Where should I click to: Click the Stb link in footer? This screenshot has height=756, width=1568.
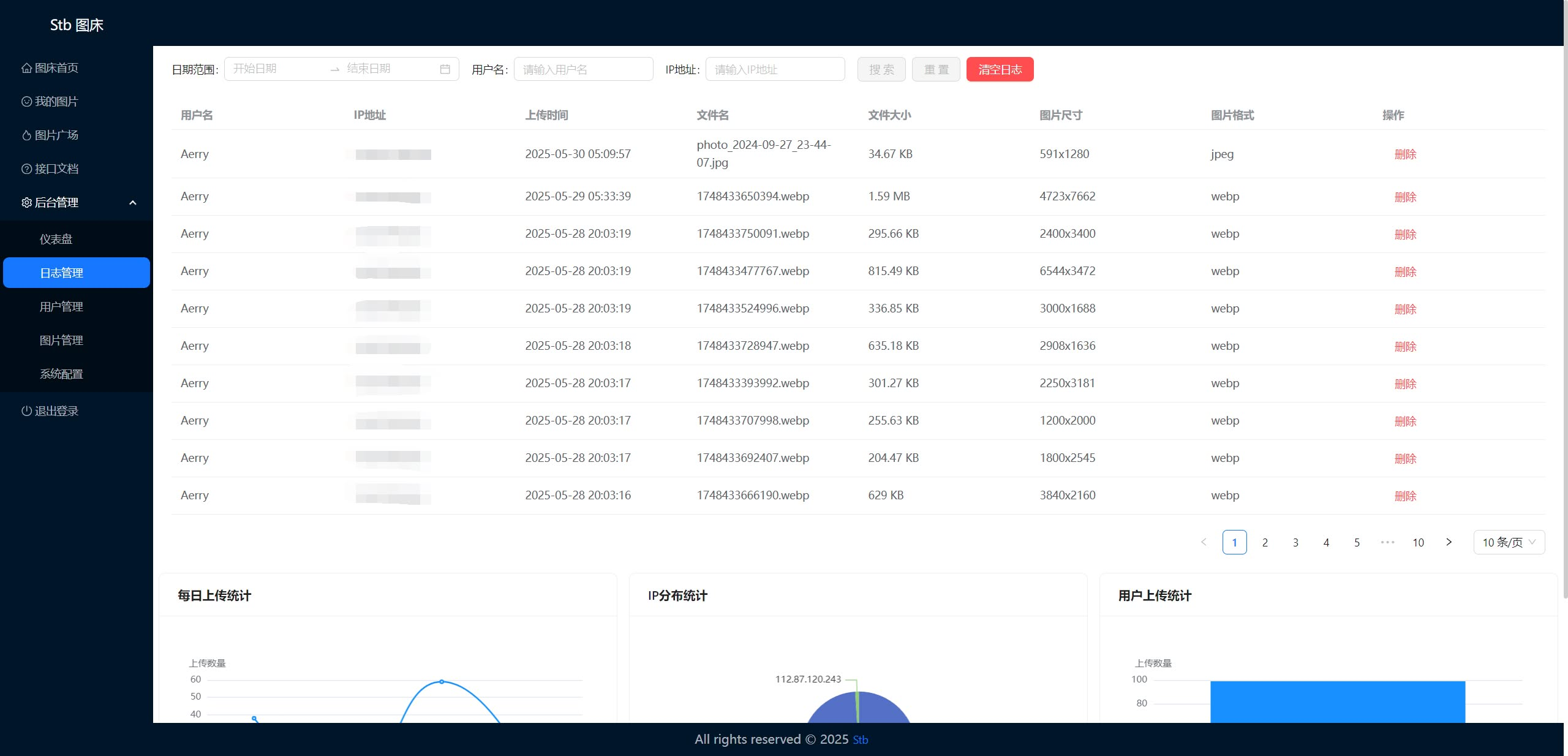tap(860, 740)
